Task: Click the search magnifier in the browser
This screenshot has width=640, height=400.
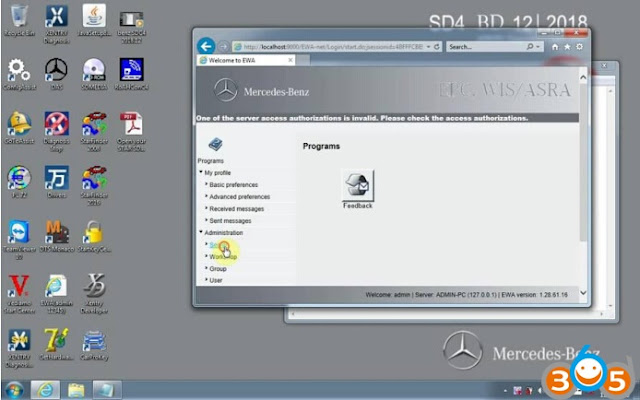Action: click(x=530, y=47)
